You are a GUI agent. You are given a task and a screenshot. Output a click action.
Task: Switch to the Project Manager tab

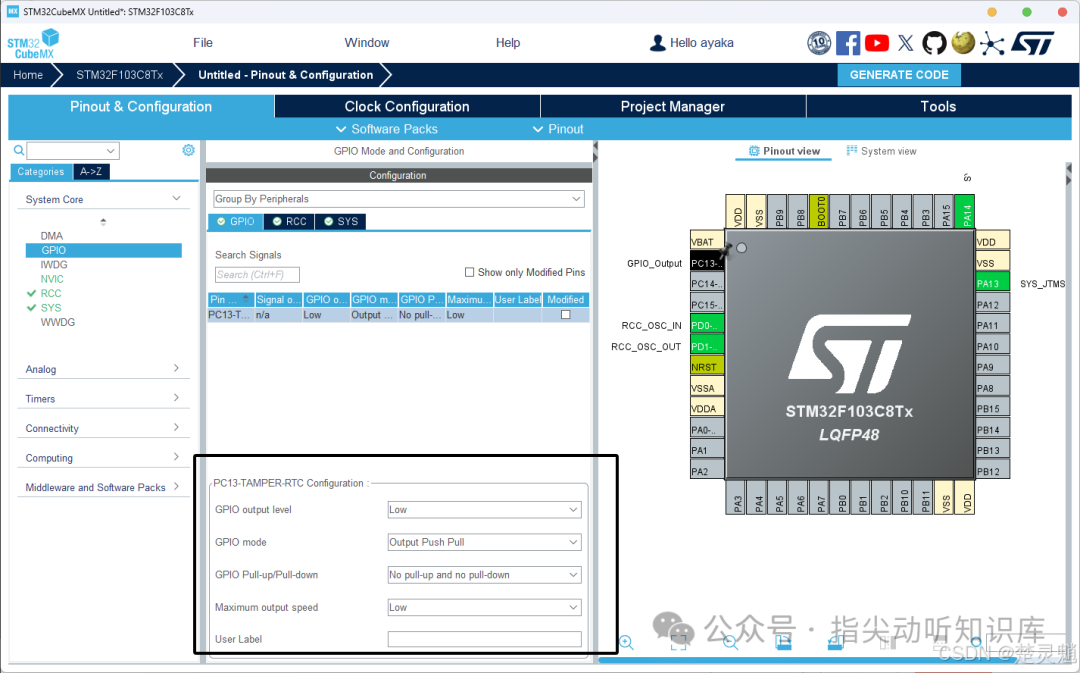(x=673, y=107)
